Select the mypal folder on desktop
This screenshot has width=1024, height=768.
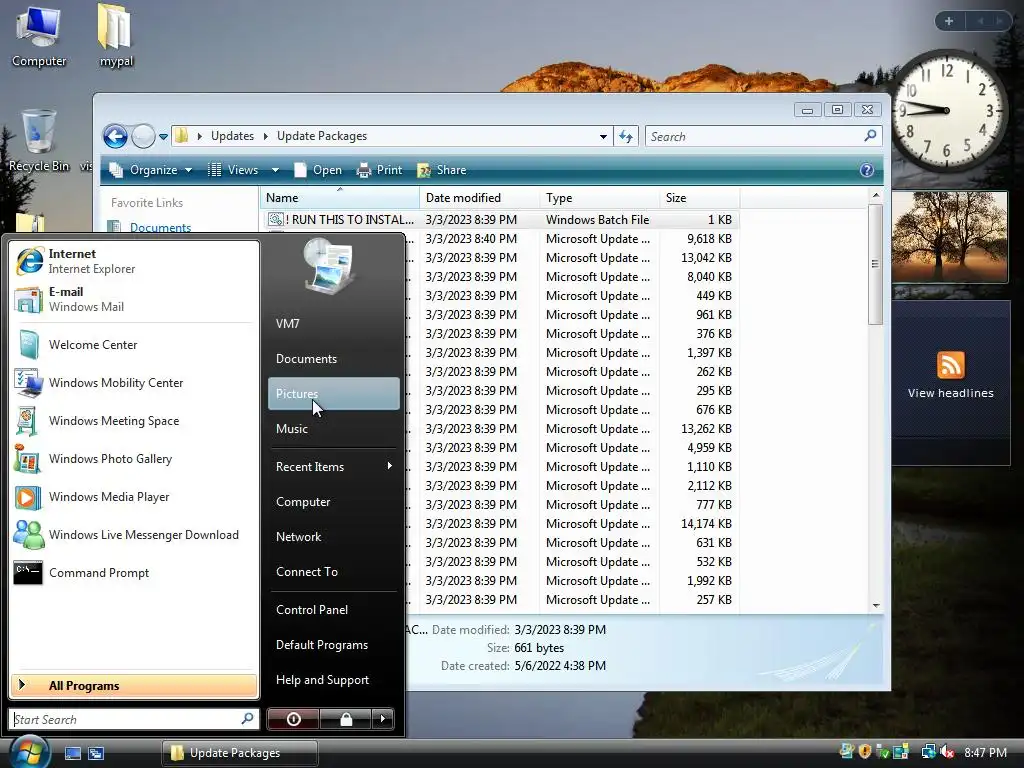116,36
